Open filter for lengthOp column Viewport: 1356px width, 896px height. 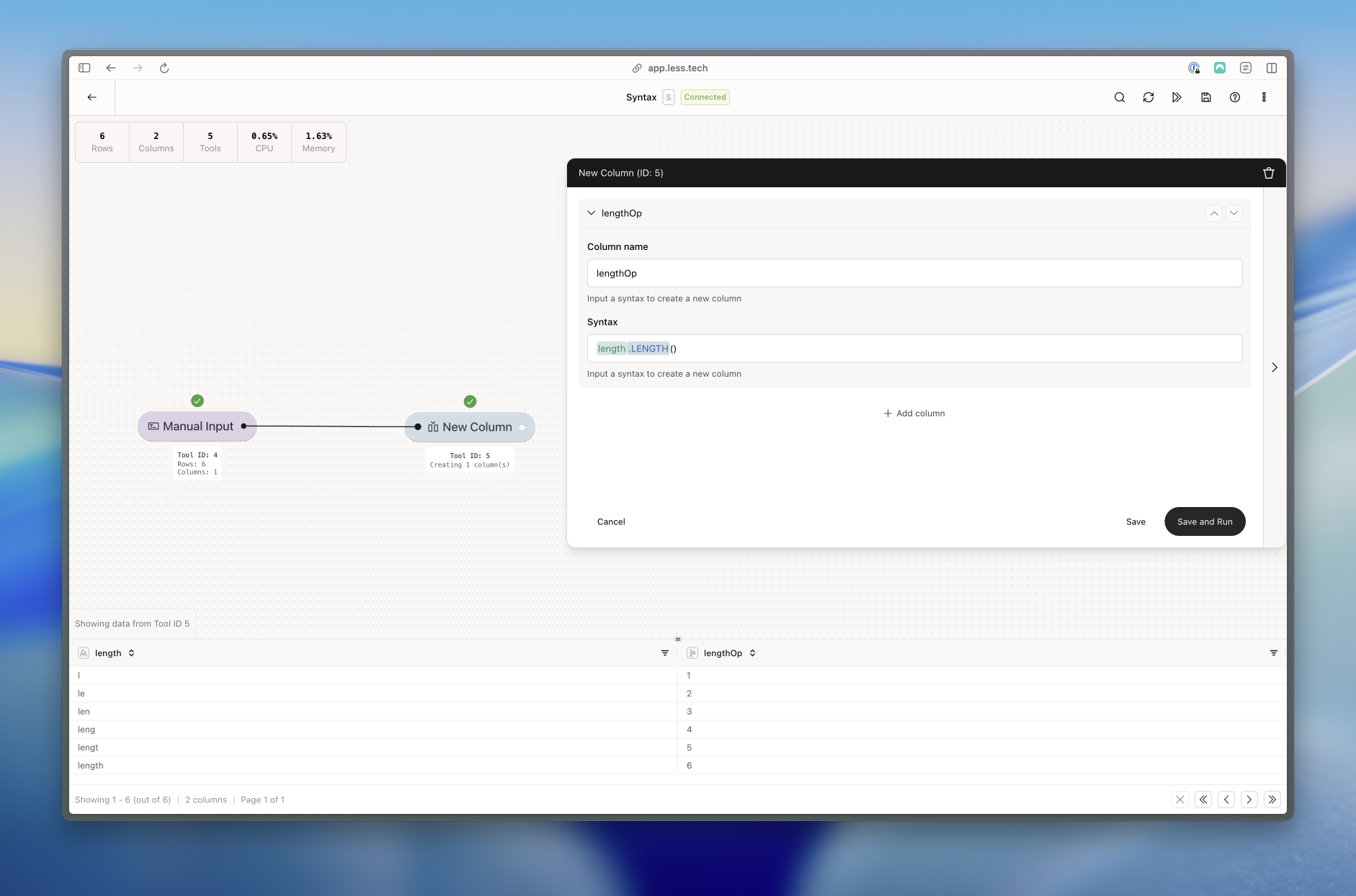[x=1274, y=653]
